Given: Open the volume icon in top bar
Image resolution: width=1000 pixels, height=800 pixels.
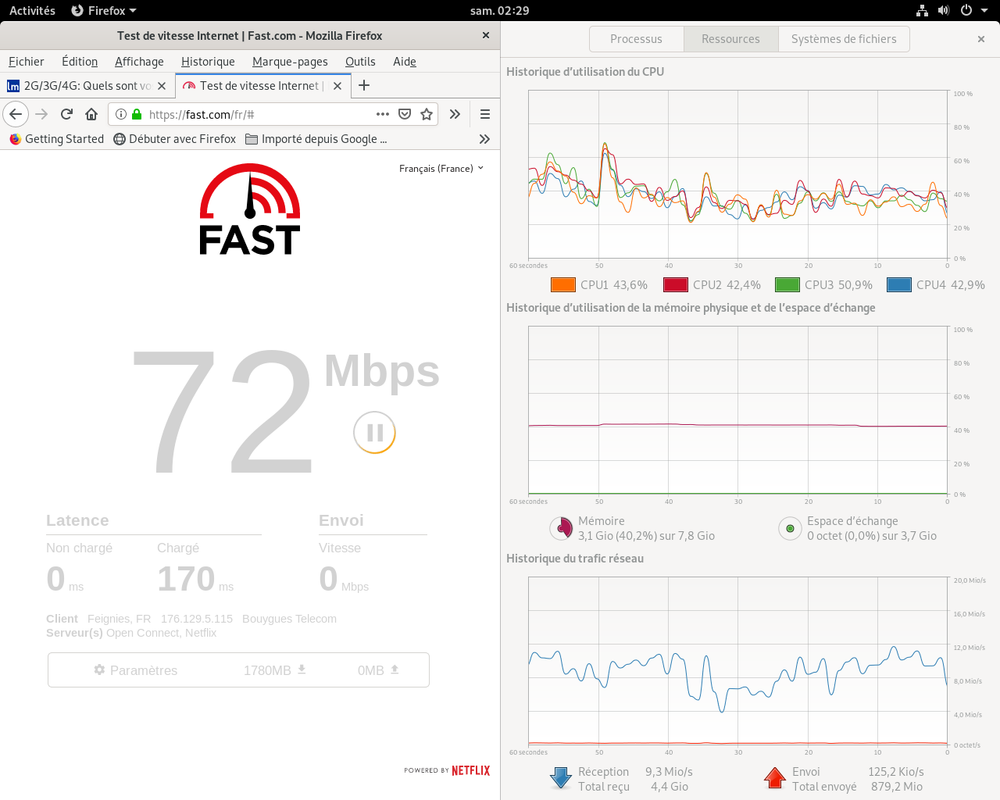Looking at the screenshot, I should (x=944, y=10).
